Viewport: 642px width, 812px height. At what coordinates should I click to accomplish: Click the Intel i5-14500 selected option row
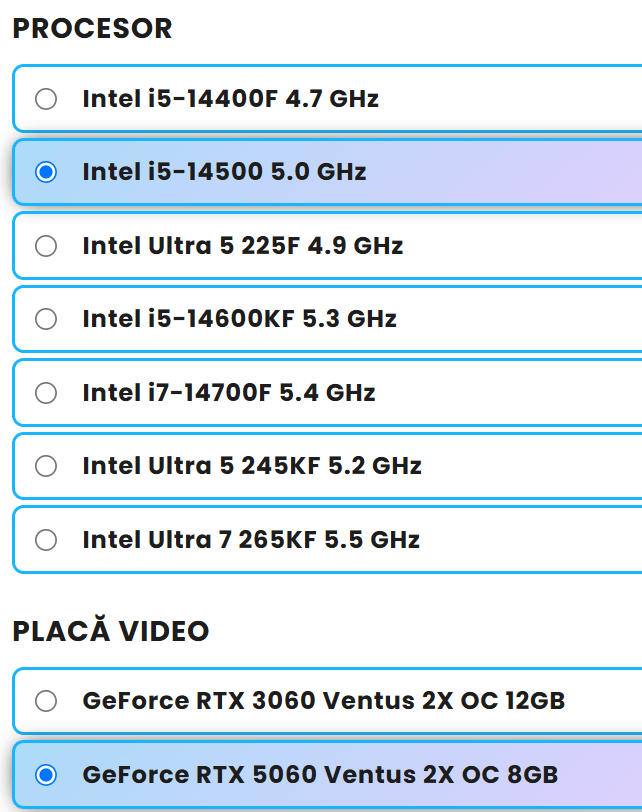pyautogui.click(x=300, y=172)
